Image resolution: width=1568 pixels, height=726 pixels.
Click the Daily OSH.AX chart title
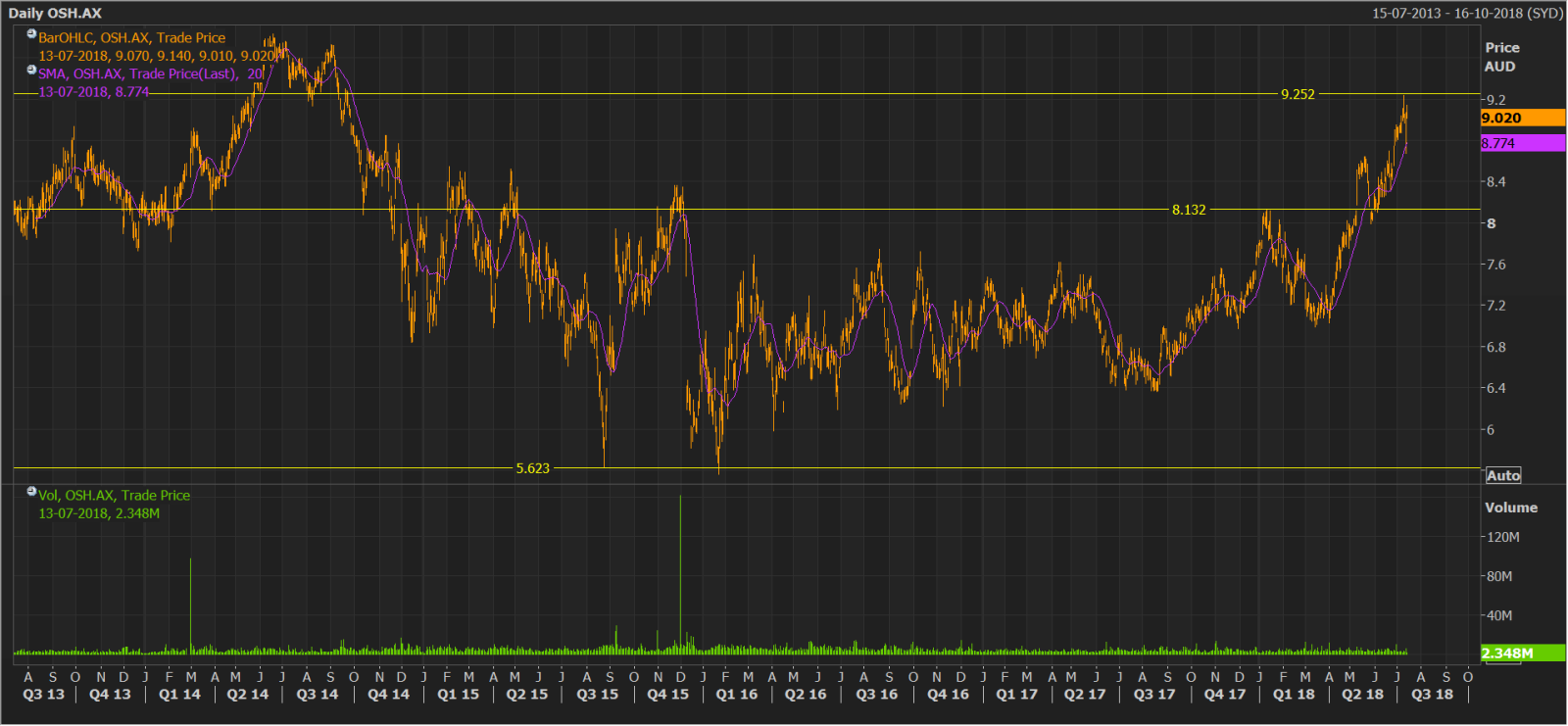pyautogui.click(x=55, y=13)
